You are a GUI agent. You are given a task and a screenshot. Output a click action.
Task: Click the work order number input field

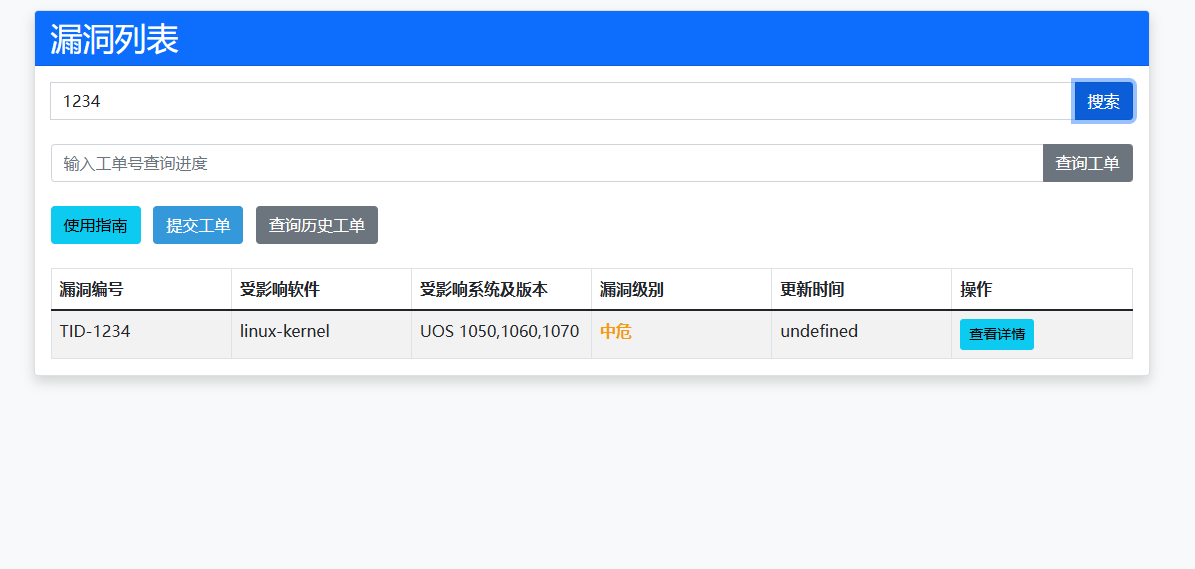[x=546, y=163]
